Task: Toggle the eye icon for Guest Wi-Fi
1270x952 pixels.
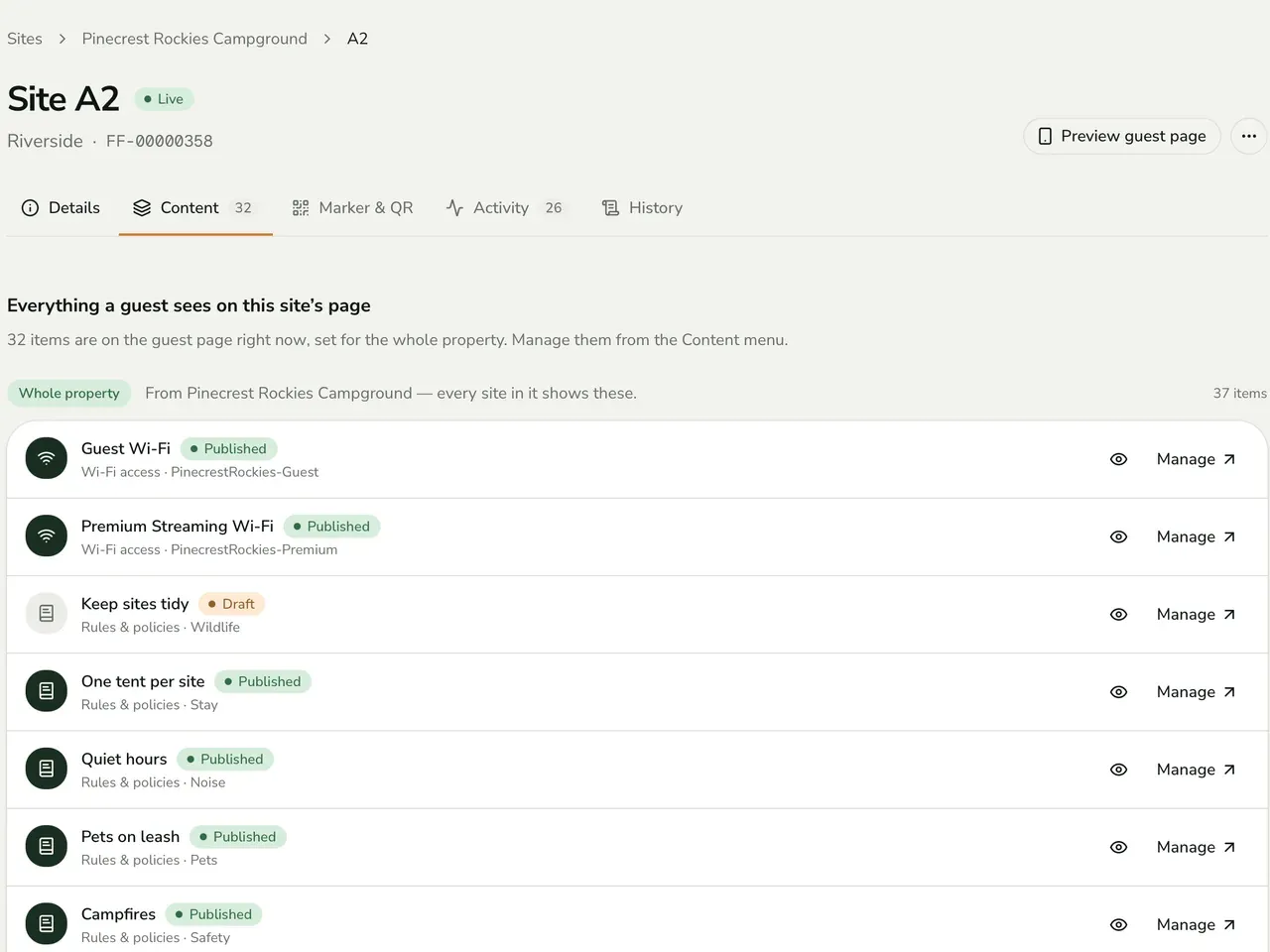Action: [1118, 459]
